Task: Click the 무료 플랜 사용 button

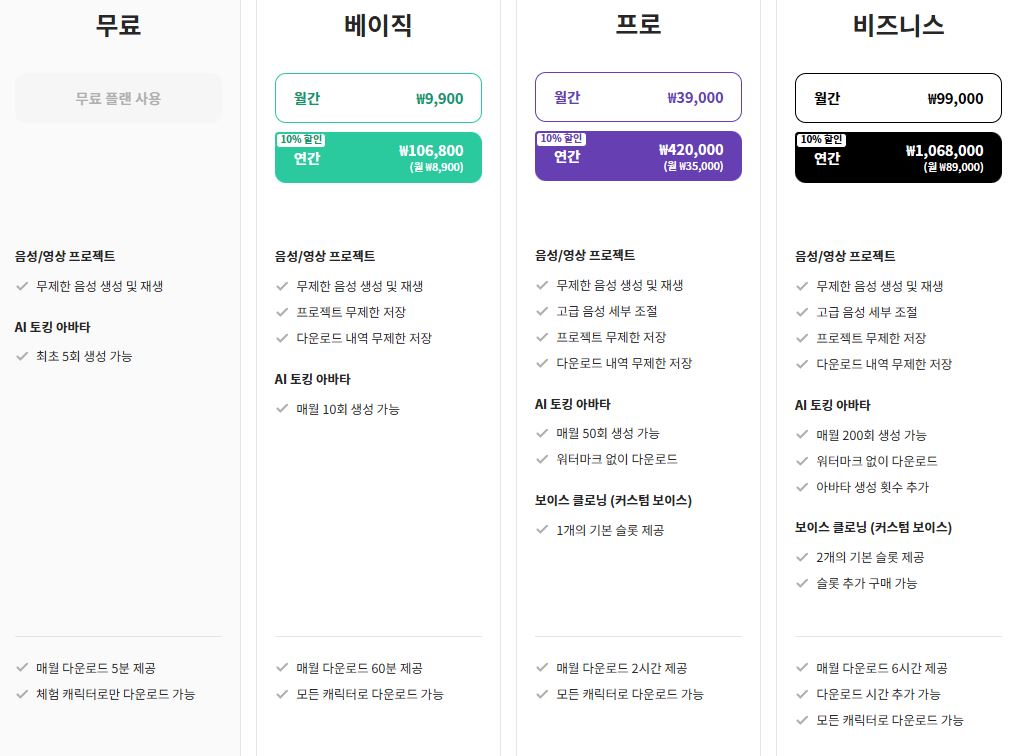Action: click(x=117, y=97)
